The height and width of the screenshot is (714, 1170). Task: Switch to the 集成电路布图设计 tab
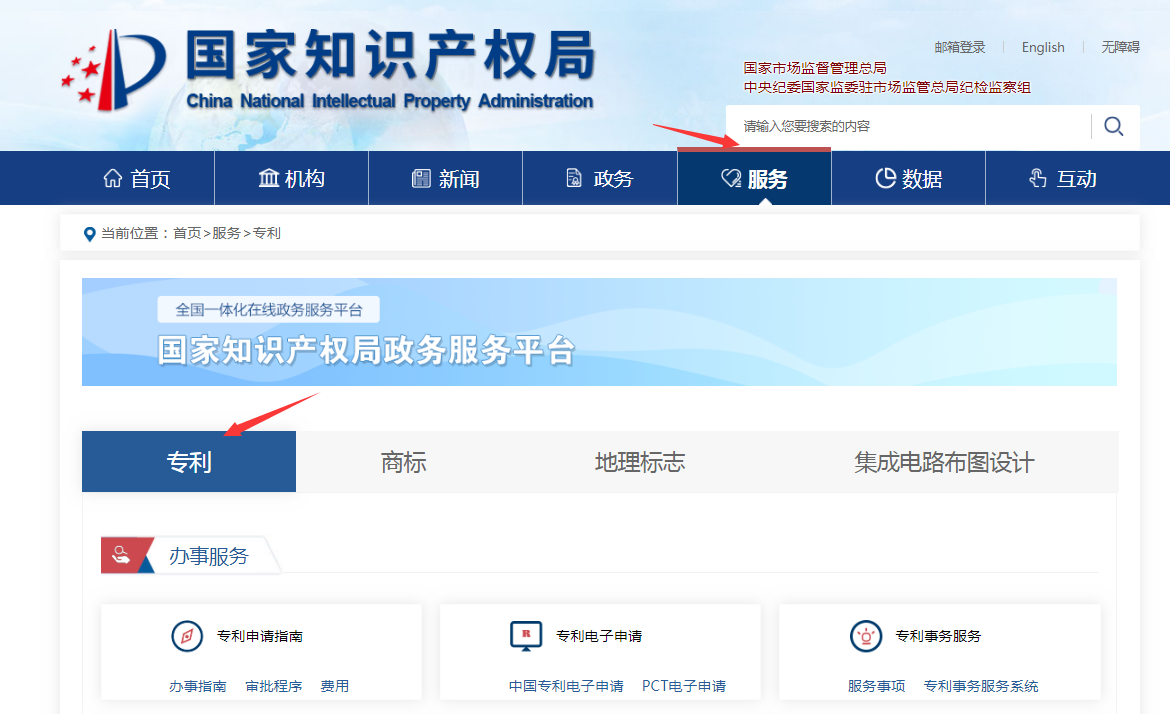click(x=944, y=462)
